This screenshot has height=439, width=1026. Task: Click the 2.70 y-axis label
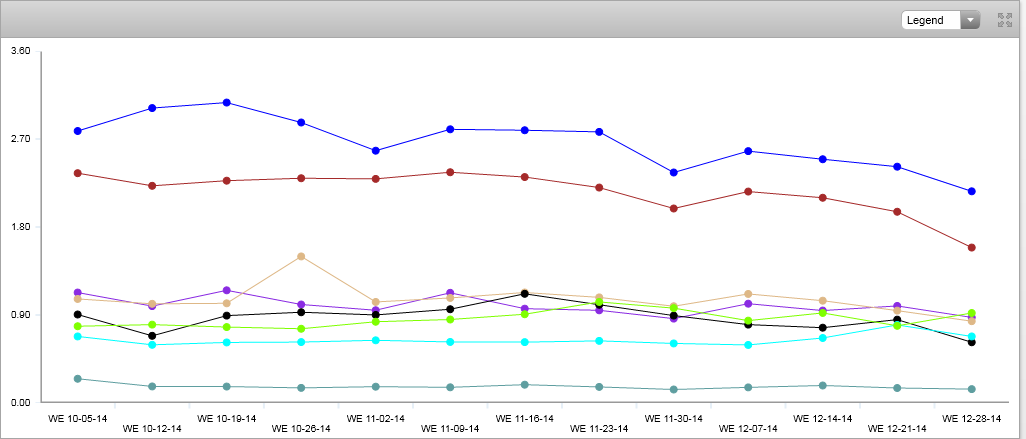click(20, 139)
